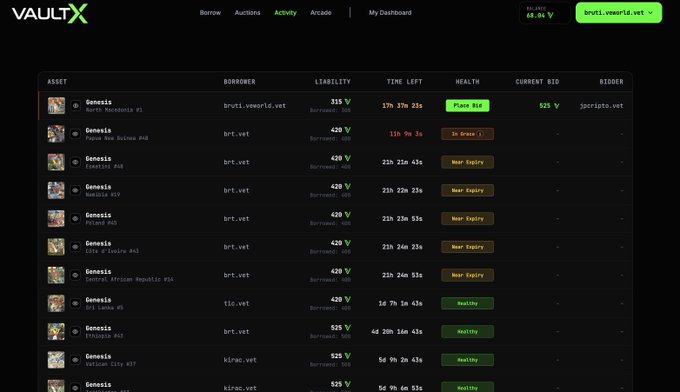Click the LIABILITY column header
The image size is (680, 392).
click(x=333, y=82)
